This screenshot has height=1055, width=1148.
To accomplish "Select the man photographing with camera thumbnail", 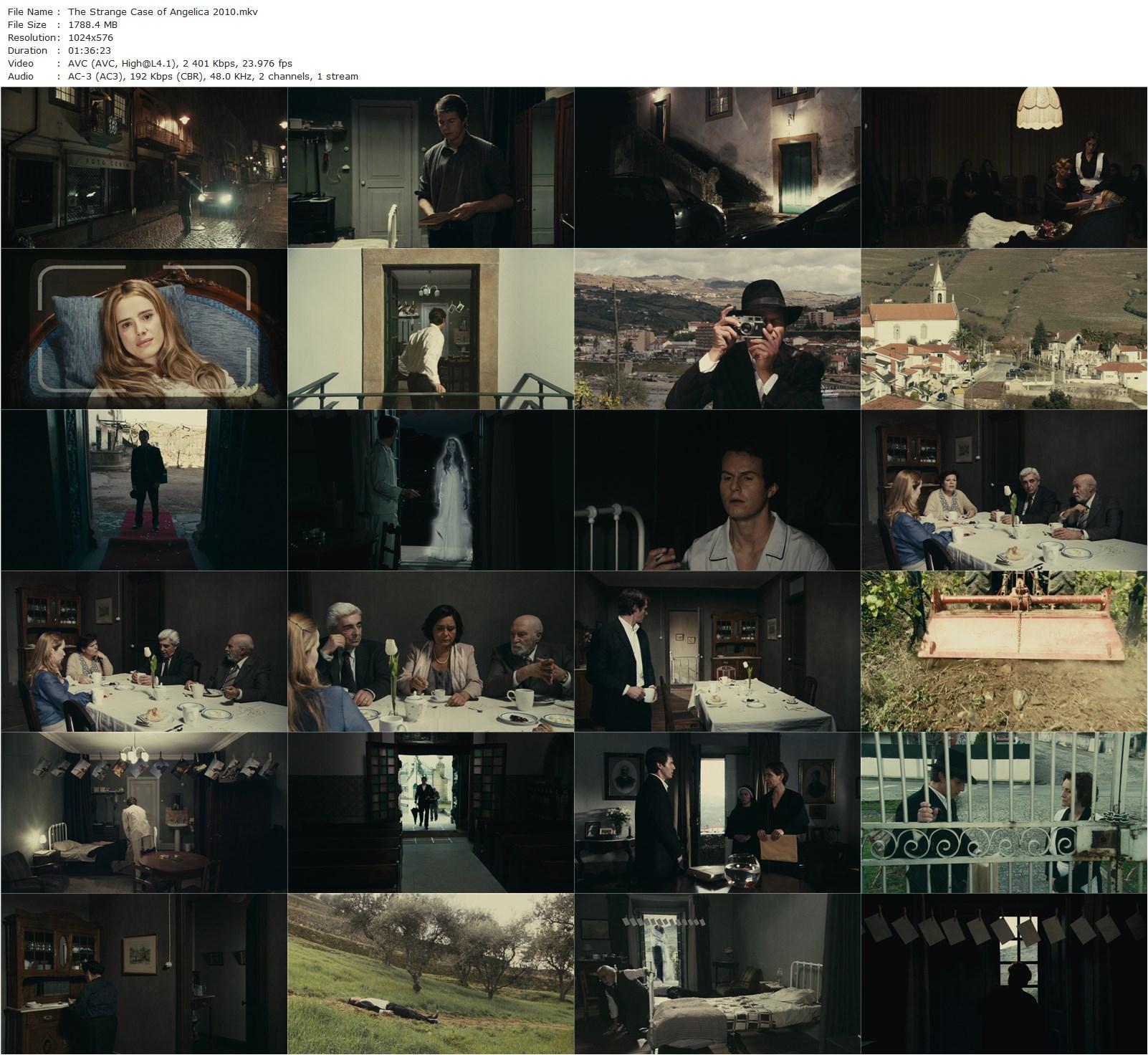I will click(x=717, y=329).
